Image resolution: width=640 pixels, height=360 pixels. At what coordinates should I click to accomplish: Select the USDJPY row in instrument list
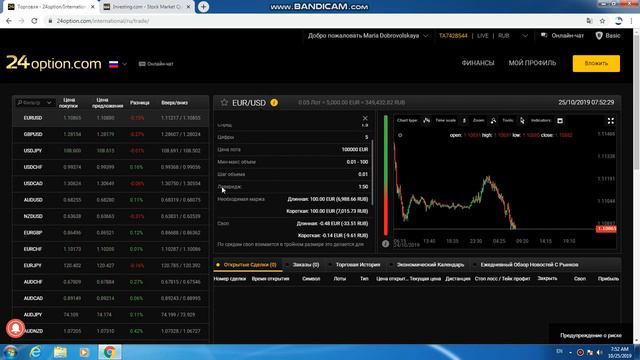click(111, 151)
